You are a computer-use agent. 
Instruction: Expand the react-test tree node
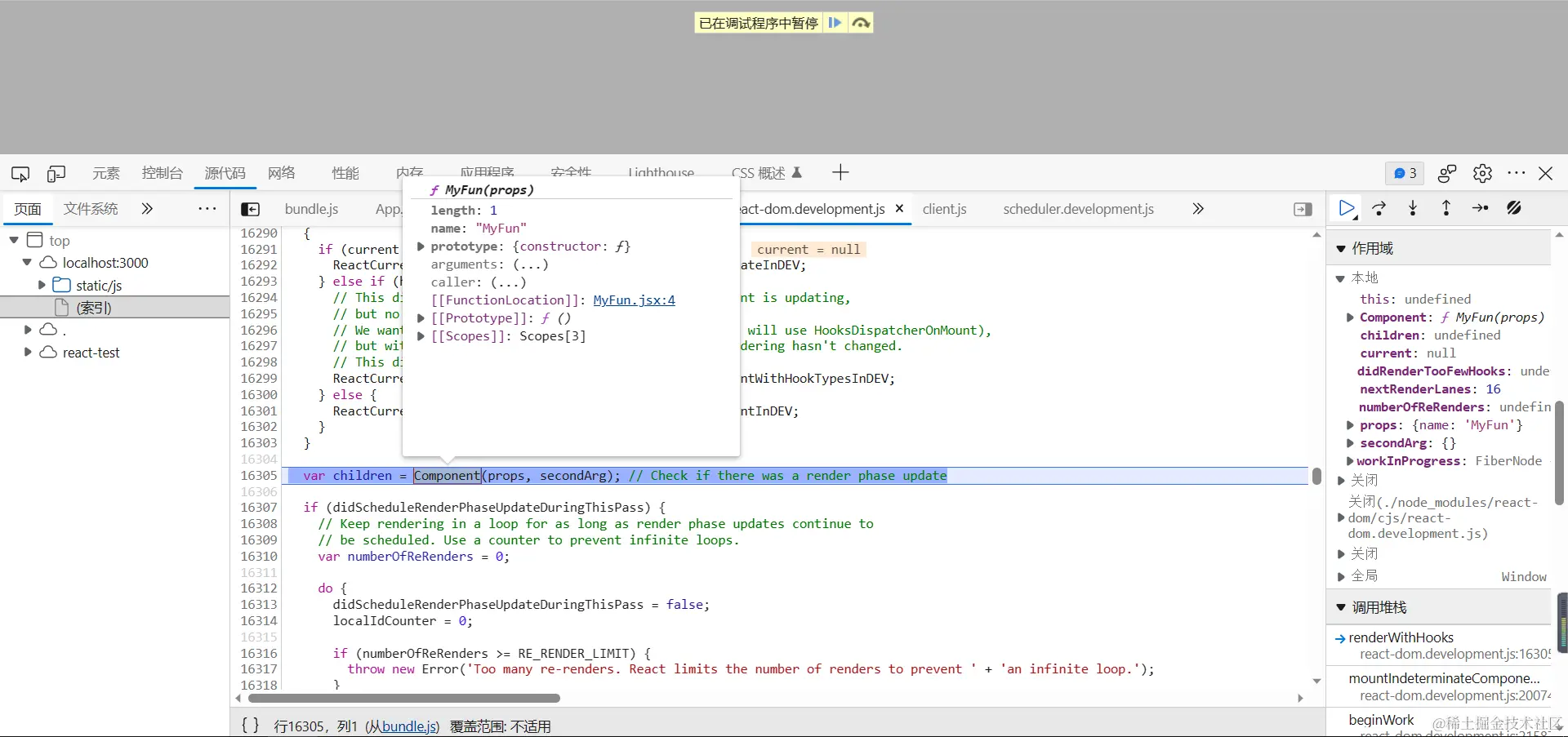coord(28,352)
